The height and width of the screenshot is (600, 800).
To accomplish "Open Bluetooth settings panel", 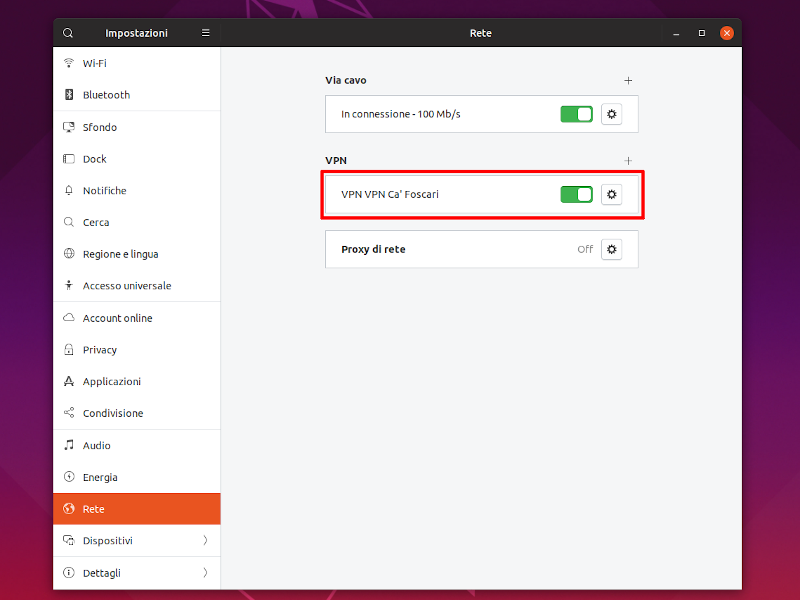I will click(x=137, y=95).
